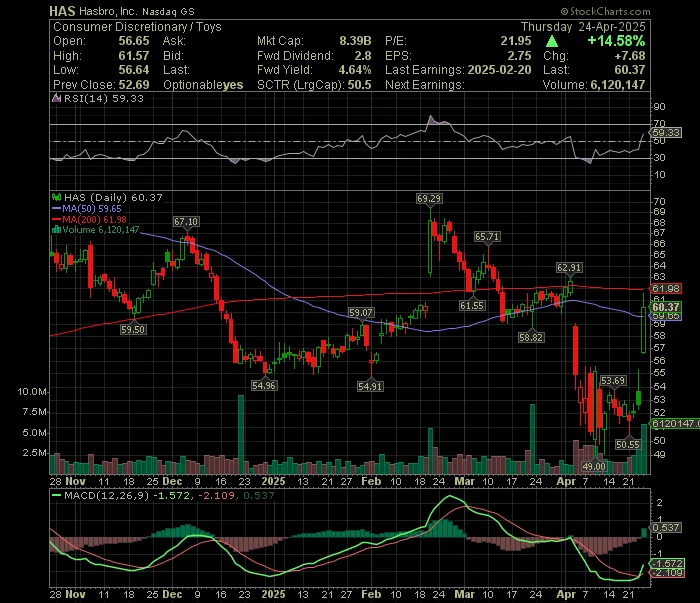Click the P/E 21.95 value

(516, 41)
